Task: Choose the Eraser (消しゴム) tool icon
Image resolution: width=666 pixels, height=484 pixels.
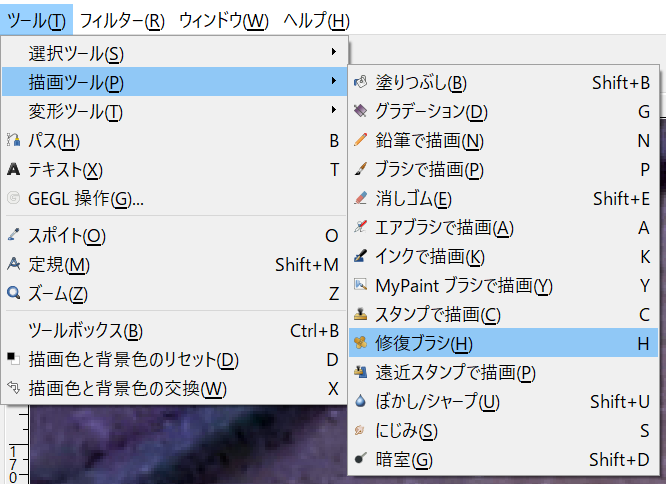Action: pos(361,199)
